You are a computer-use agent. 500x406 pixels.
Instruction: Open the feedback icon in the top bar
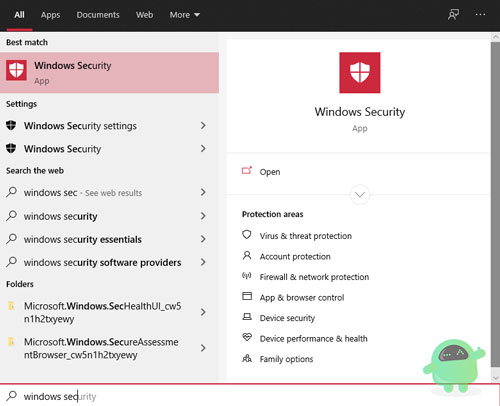pos(453,15)
